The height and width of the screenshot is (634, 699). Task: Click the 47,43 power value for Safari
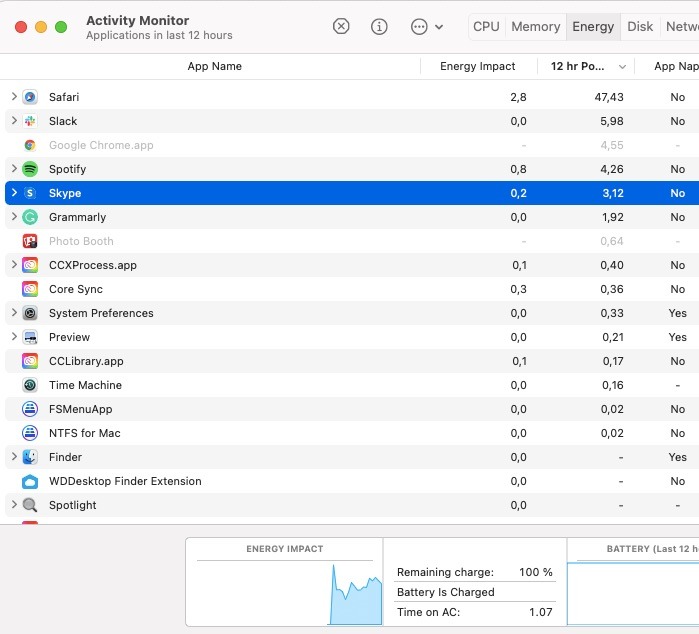coord(609,97)
